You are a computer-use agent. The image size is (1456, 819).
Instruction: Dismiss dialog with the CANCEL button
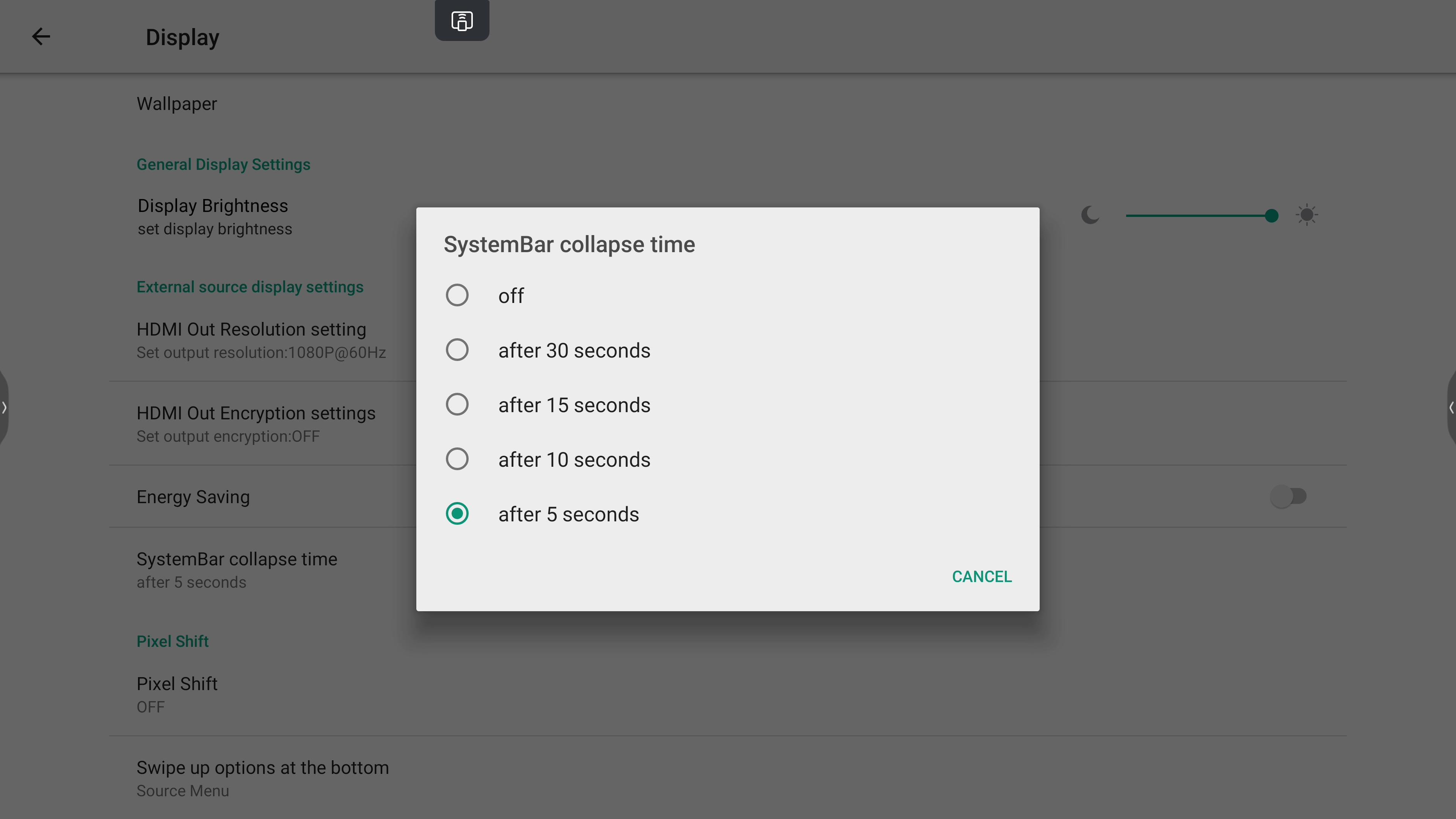click(982, 576)
